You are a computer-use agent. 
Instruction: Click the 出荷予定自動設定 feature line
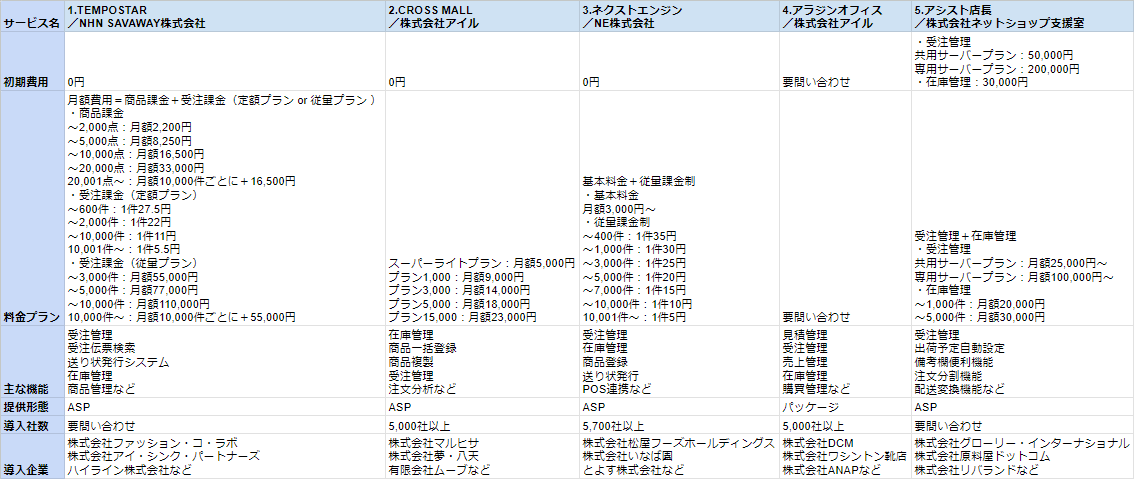coord(960,348)
